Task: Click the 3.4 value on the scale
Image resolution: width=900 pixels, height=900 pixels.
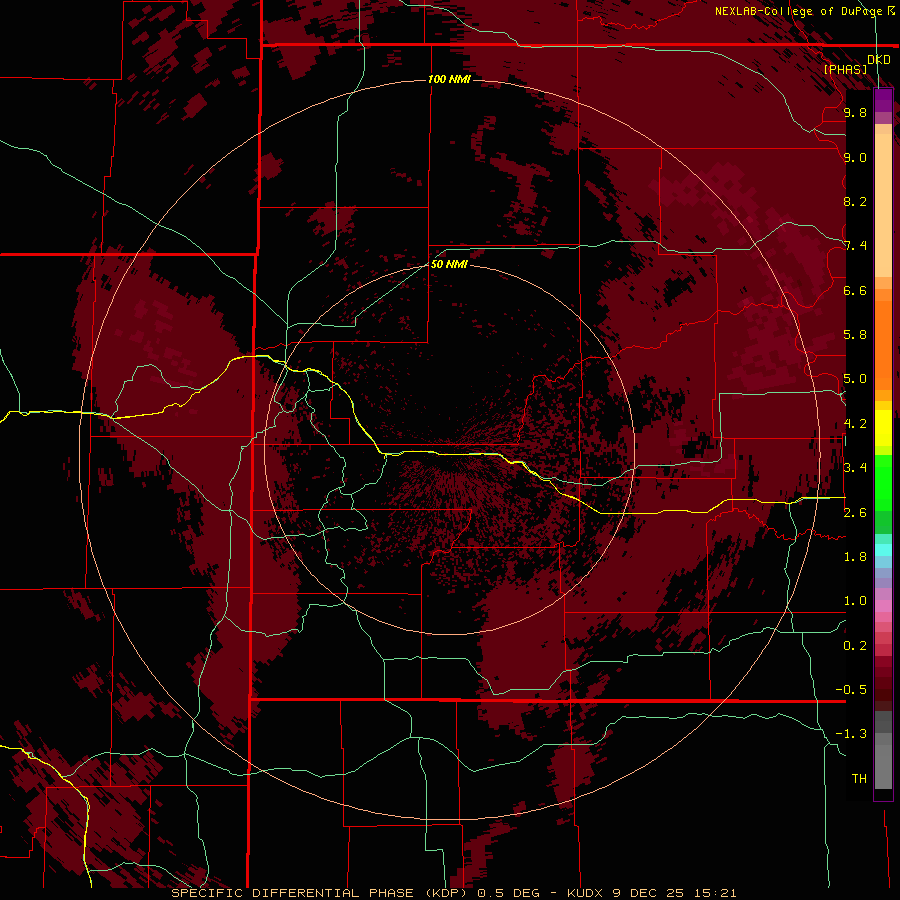Action: pos(855,468)
